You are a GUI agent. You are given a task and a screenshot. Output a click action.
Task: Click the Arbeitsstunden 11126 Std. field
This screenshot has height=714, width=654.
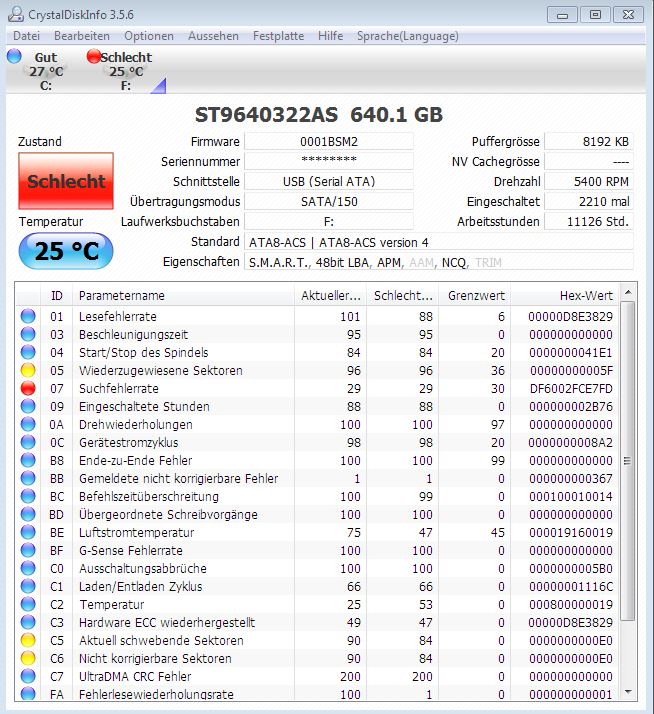[x=589, y=221]
